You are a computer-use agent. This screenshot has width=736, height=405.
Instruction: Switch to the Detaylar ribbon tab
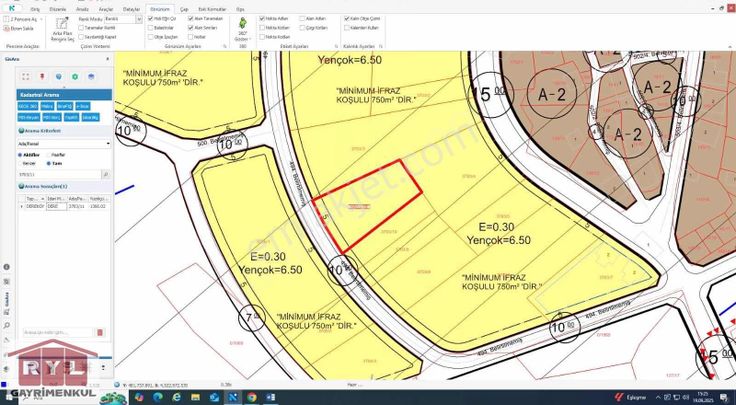(131, 8)
